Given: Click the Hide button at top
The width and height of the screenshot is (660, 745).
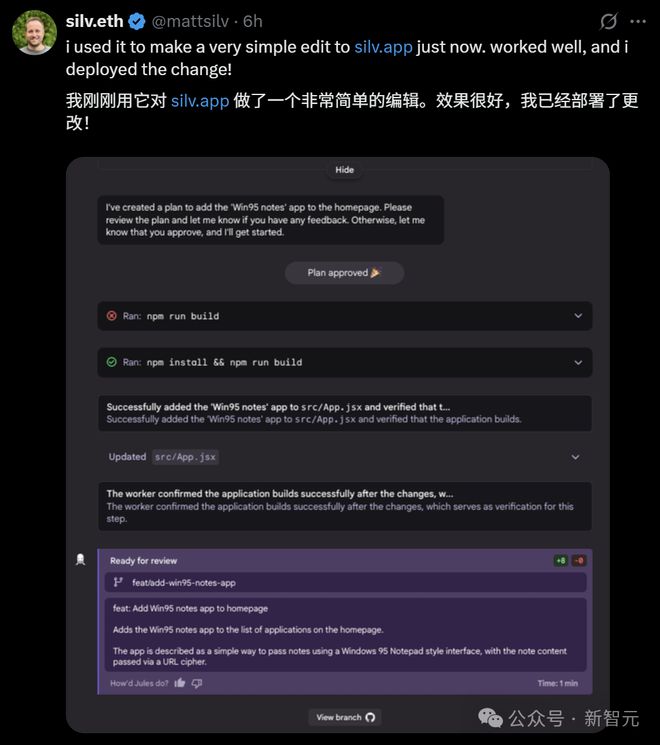Looking at the screenshot, I should 344,170.
